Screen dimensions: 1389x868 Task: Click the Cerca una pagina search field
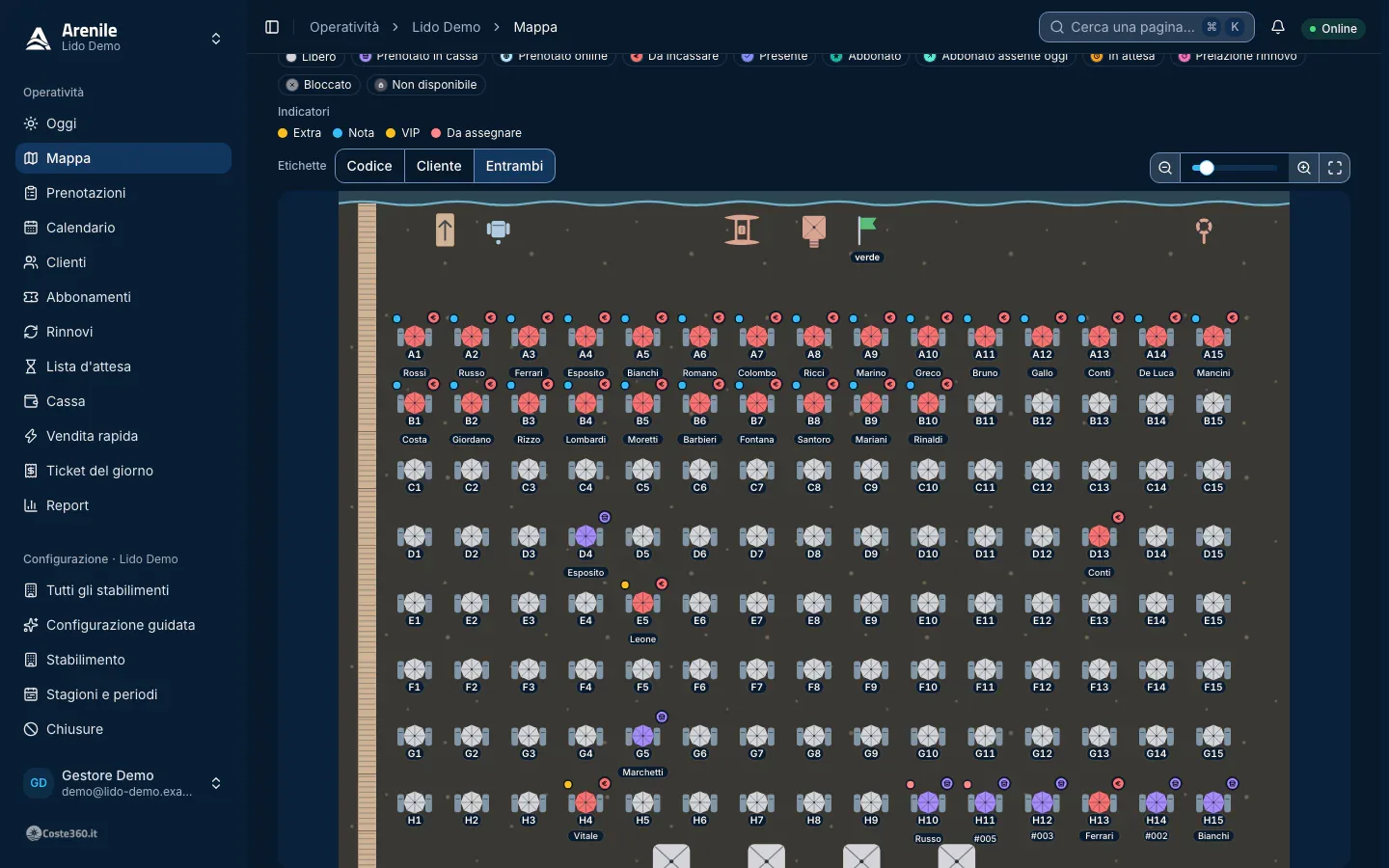coord(1147,27)
